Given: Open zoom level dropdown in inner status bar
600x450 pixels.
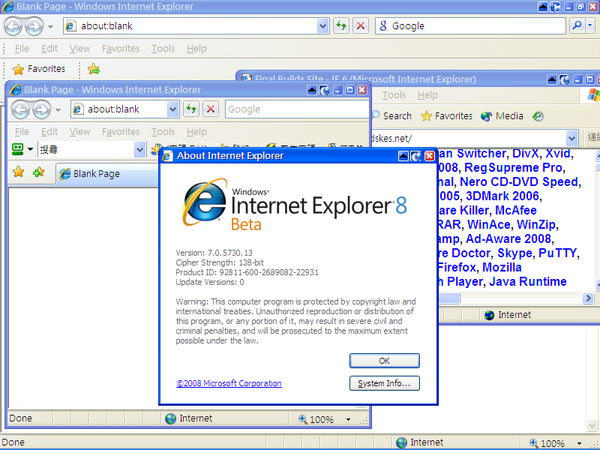Looking at the screenshot, I should pos(348,419).
